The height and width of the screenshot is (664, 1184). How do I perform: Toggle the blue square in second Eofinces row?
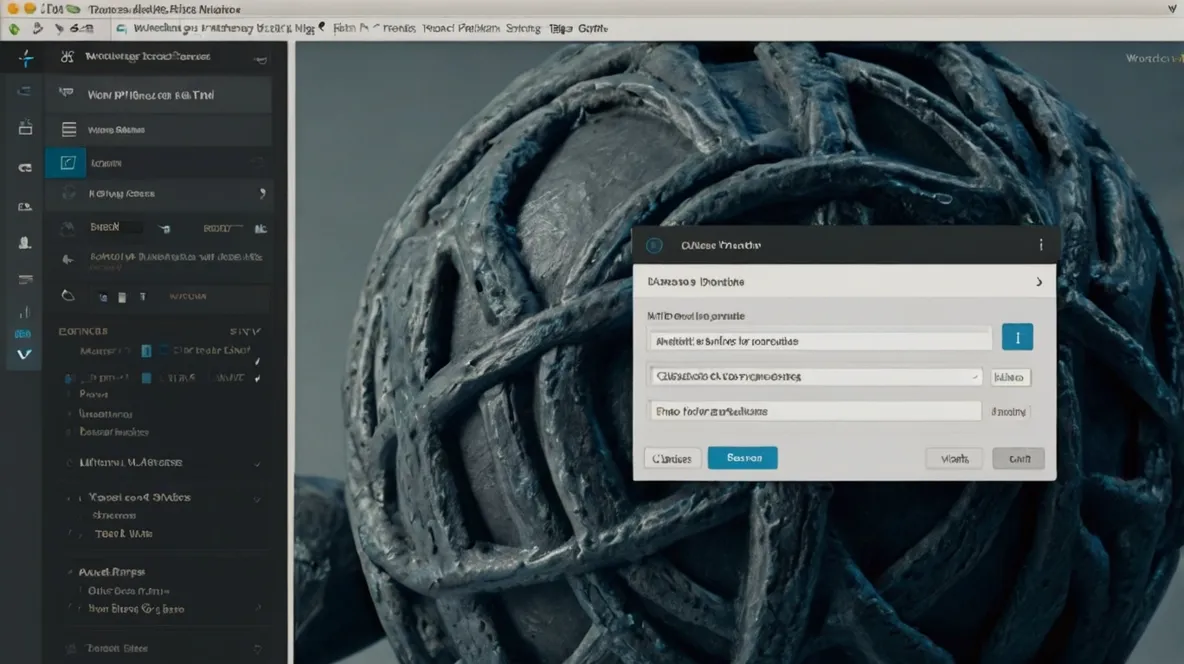(146, 378)
